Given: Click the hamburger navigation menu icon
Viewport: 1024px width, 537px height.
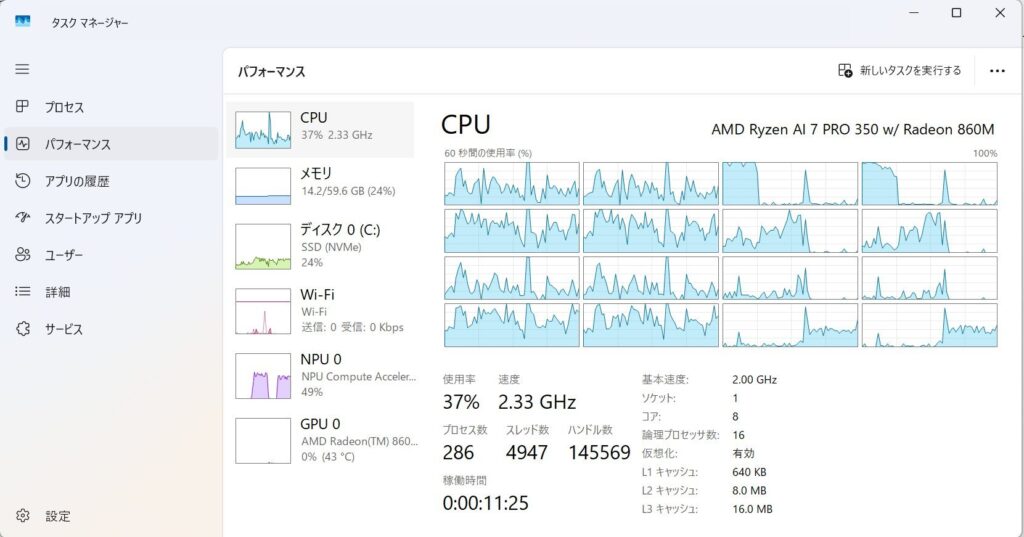Looking at the screenshot, I should tap(22, 69).
